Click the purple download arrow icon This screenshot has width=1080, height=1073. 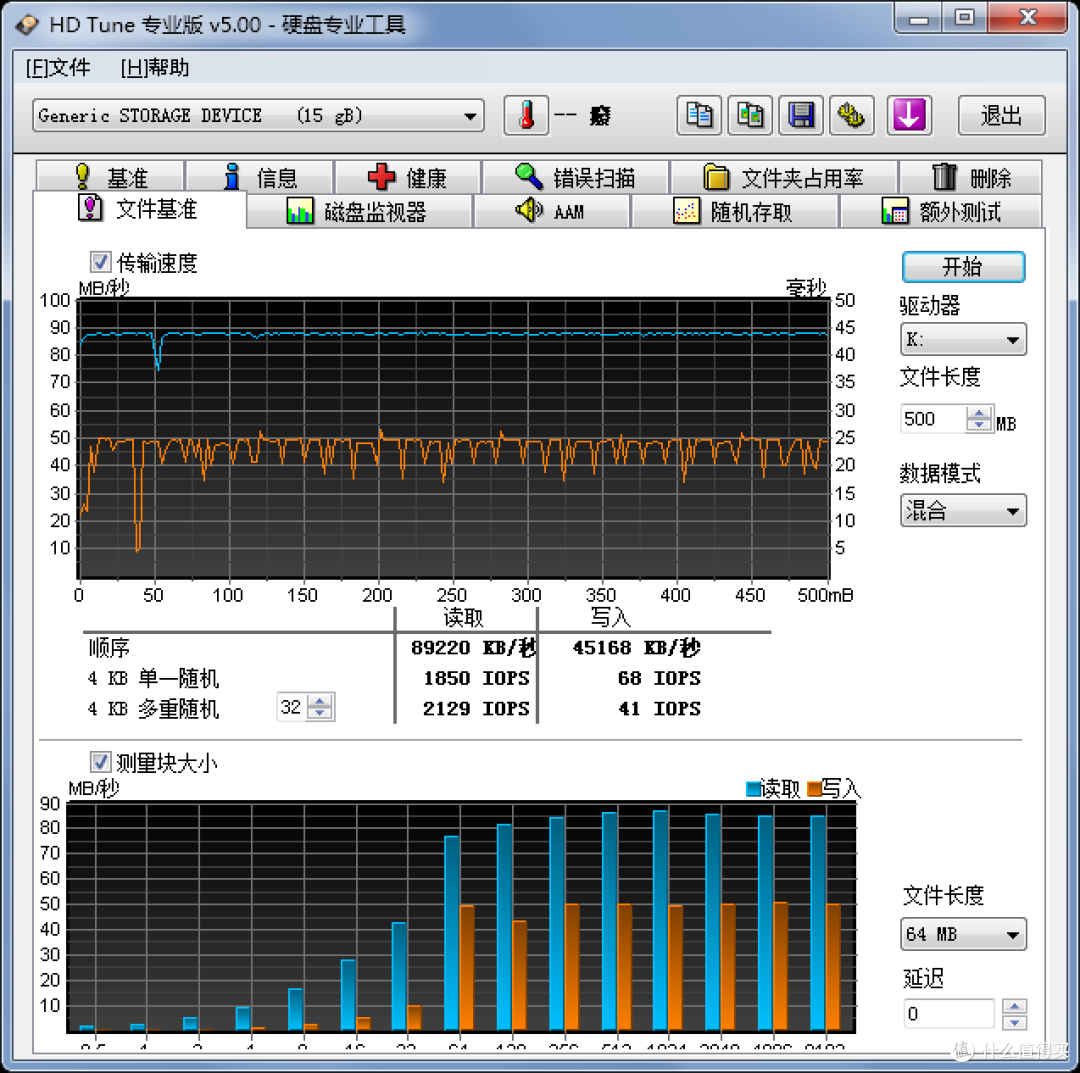(908, 115)
